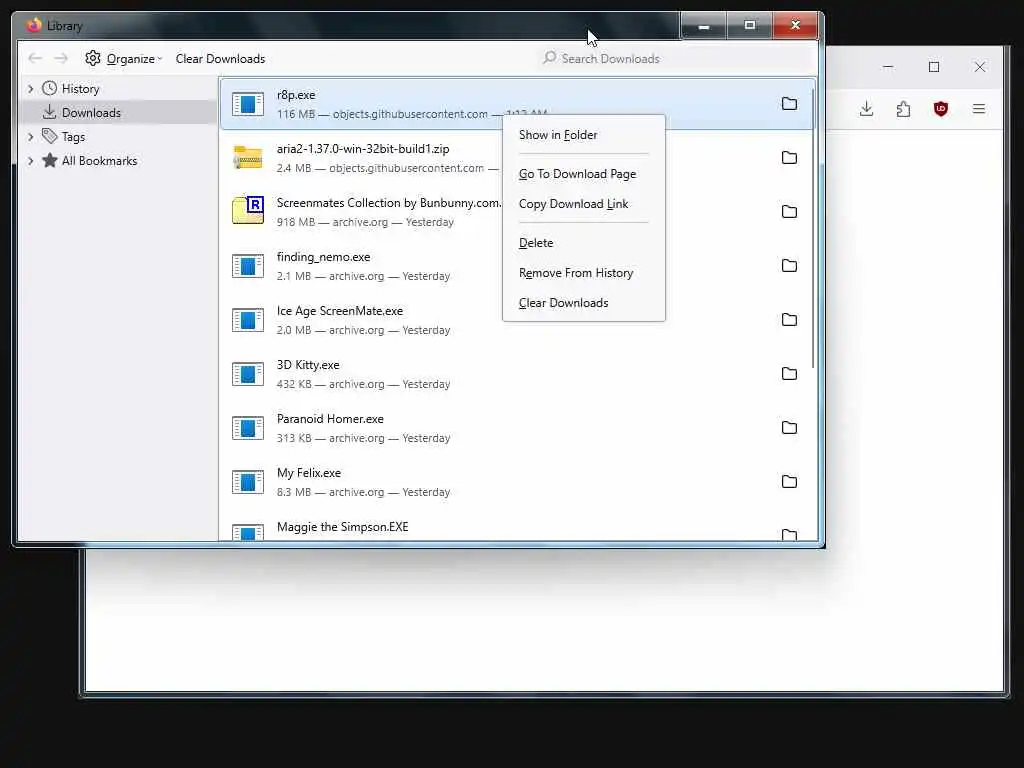The image size is (1024, 768).
Task: Select Paranoid Homer.exe entry
Action: (x=517, y=428)
